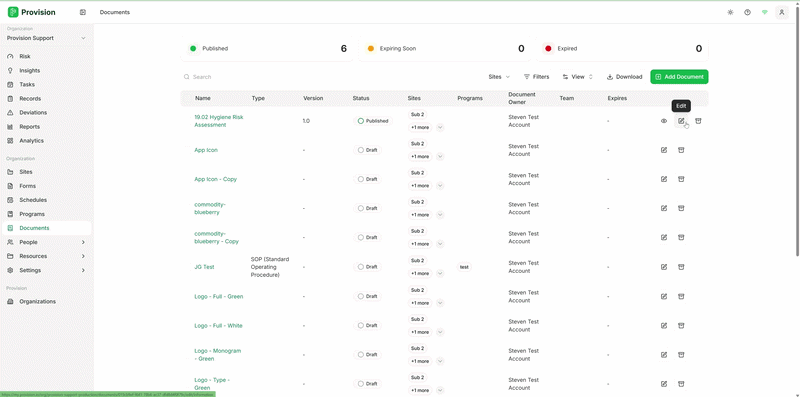The height and width of the screenshot is (397, 800).
Task: Open Schedules in the sidebar
Action: point(46,200)
